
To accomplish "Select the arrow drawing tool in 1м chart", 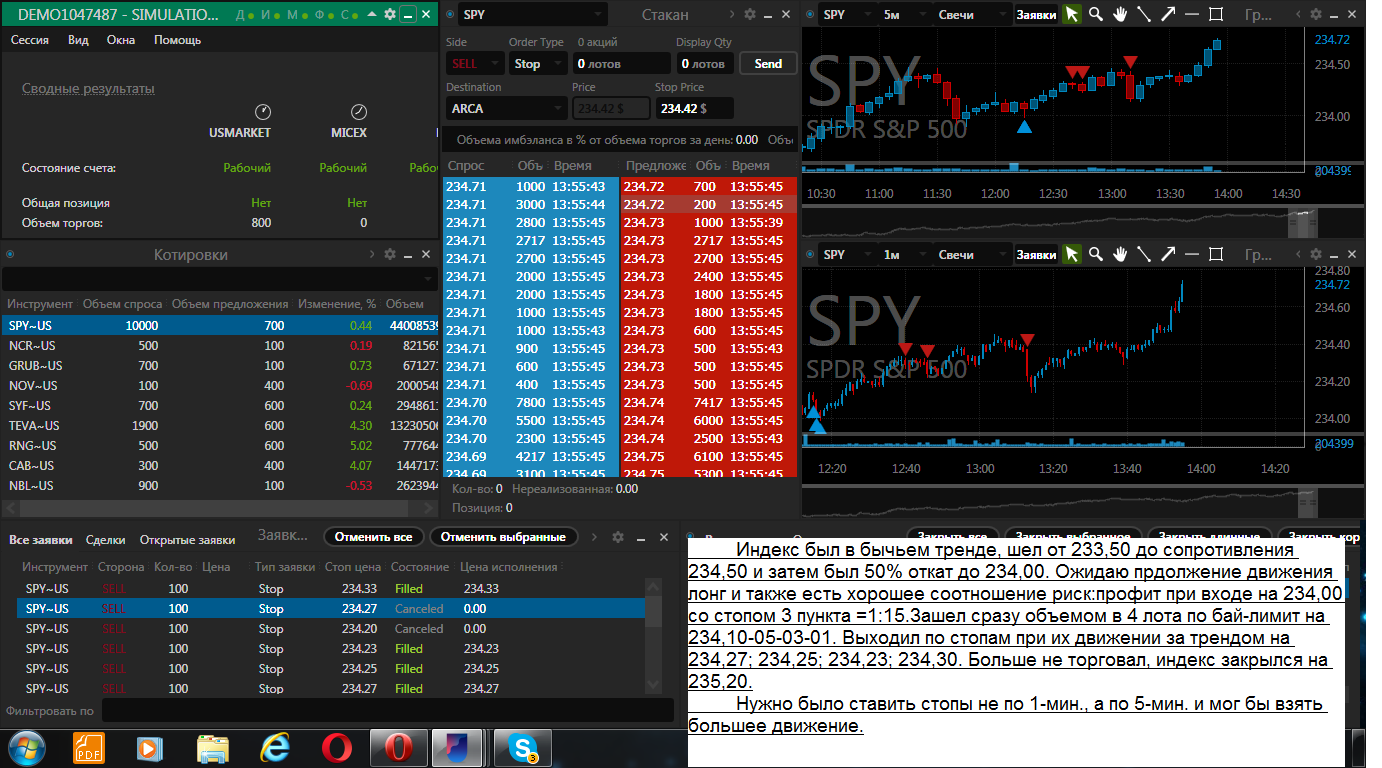I will (1168, 254).
